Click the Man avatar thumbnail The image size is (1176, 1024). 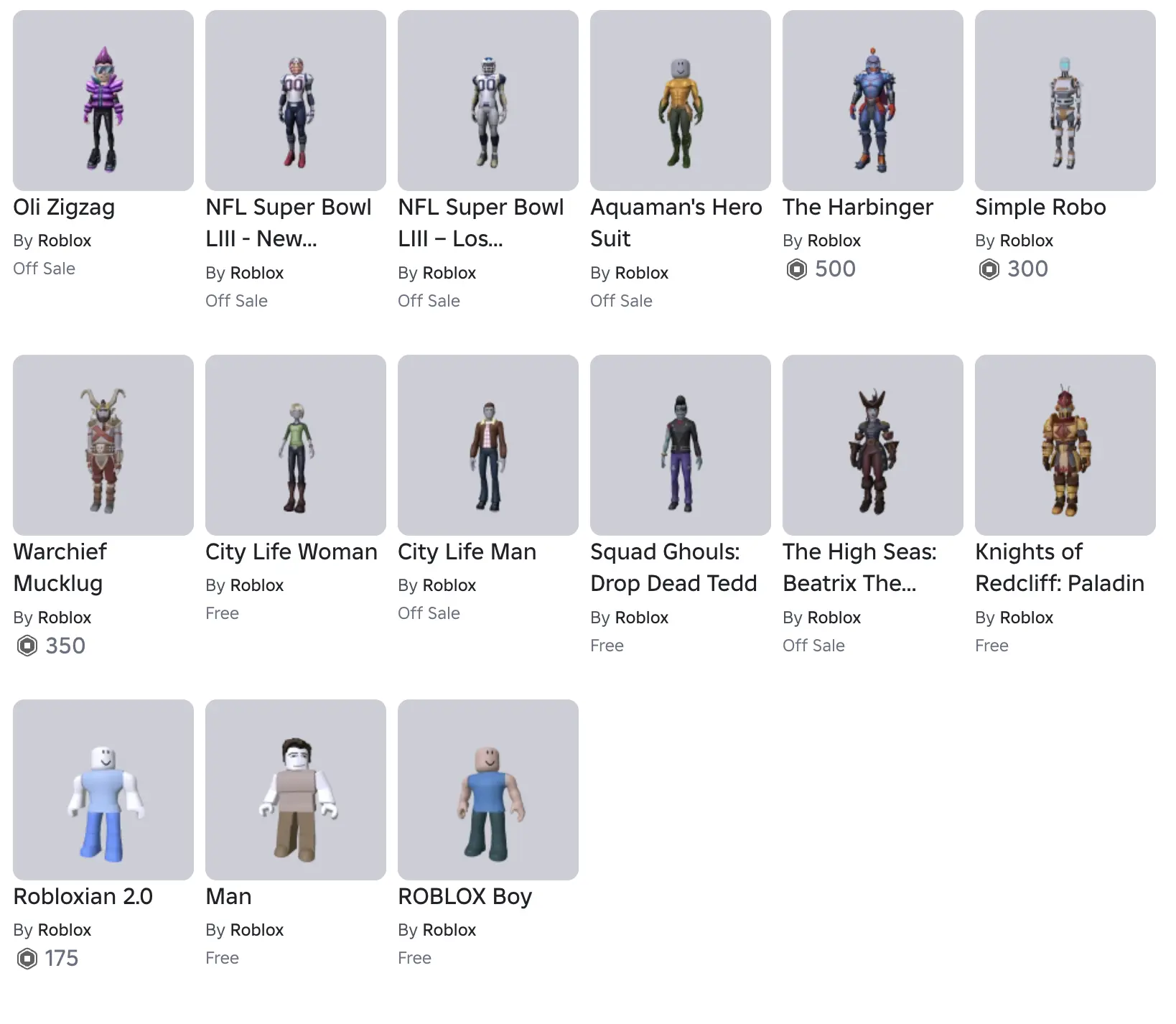pyautogui.click(x=295, y=790)
